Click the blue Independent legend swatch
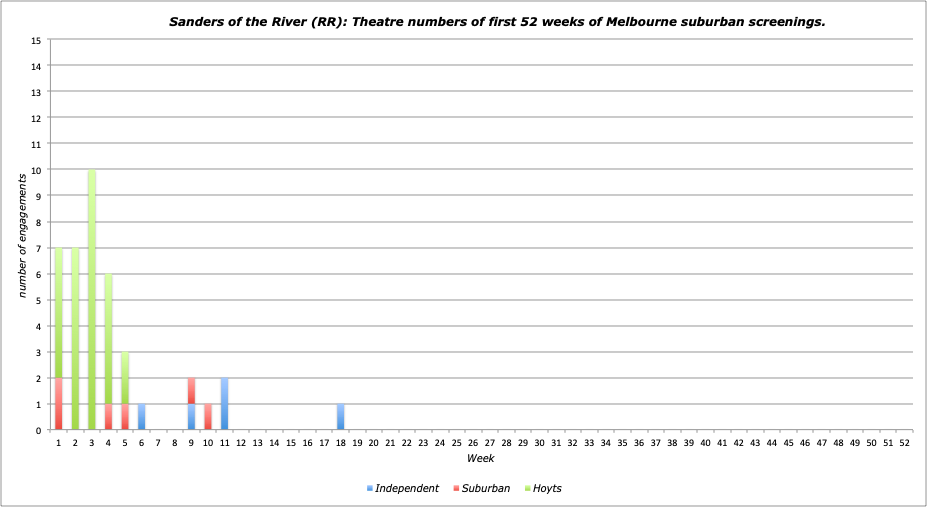Screen dimensions: 927x507 point(370,488)
